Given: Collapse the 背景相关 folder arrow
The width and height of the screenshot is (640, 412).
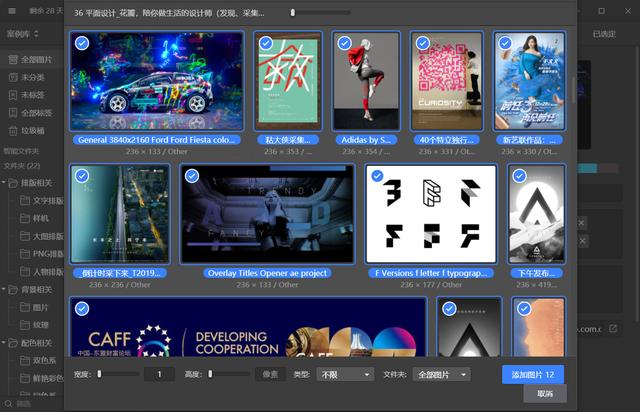Looking at the screenshot, I should [x=4, y=289].
